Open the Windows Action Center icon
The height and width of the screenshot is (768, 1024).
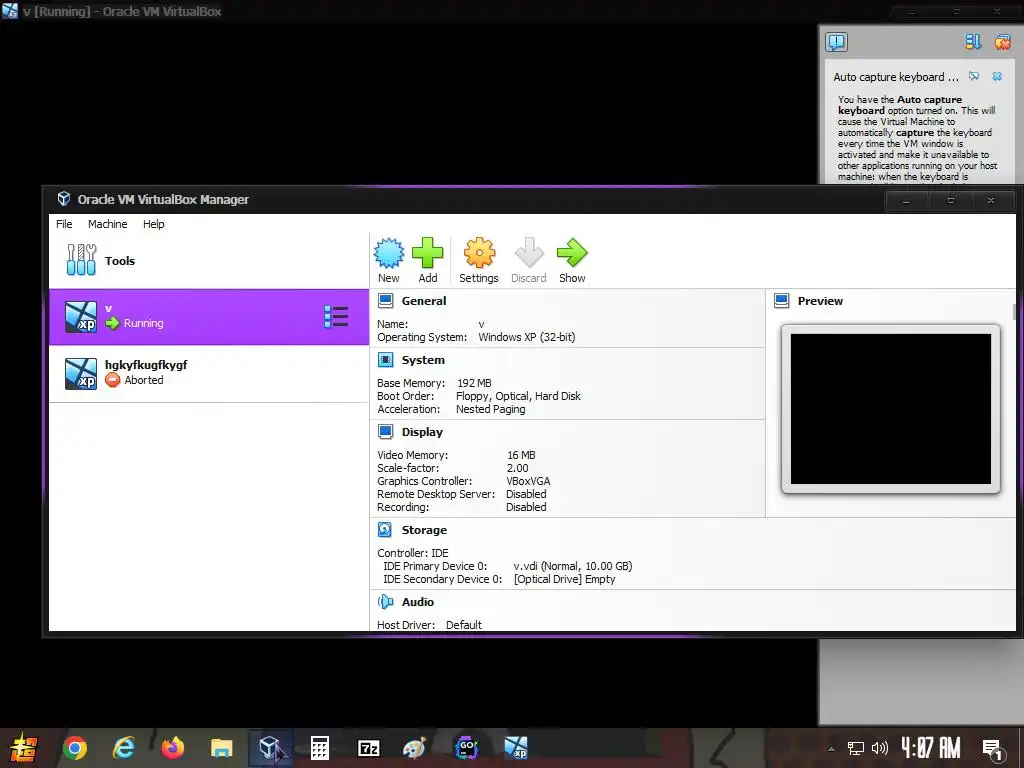pyautogui.click(x=993, y=749)
